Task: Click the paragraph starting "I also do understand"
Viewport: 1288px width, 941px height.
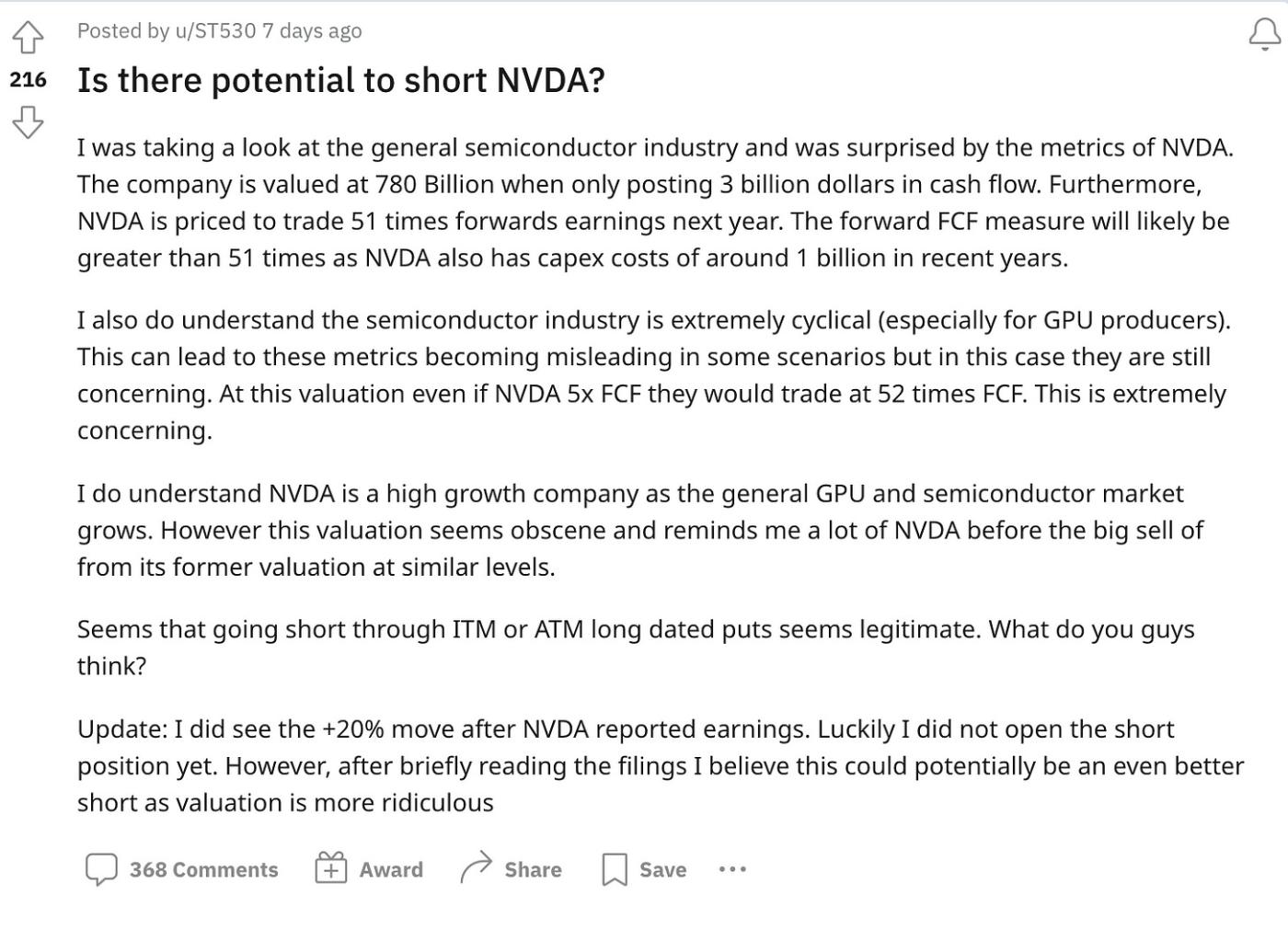Action: (644, 375)
